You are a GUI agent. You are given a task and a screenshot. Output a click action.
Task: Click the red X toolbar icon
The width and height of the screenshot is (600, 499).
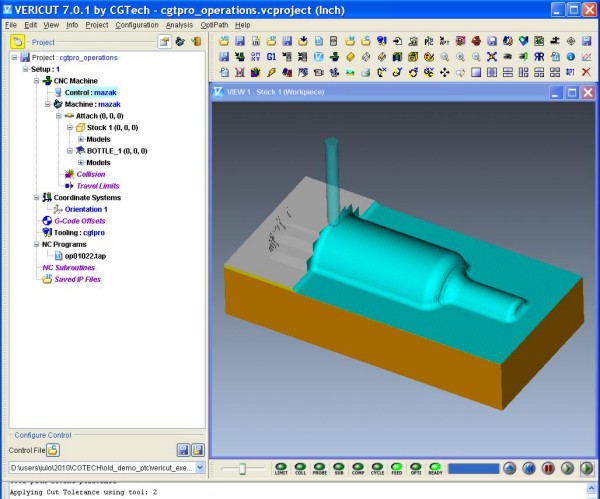[x=586, y=72]
